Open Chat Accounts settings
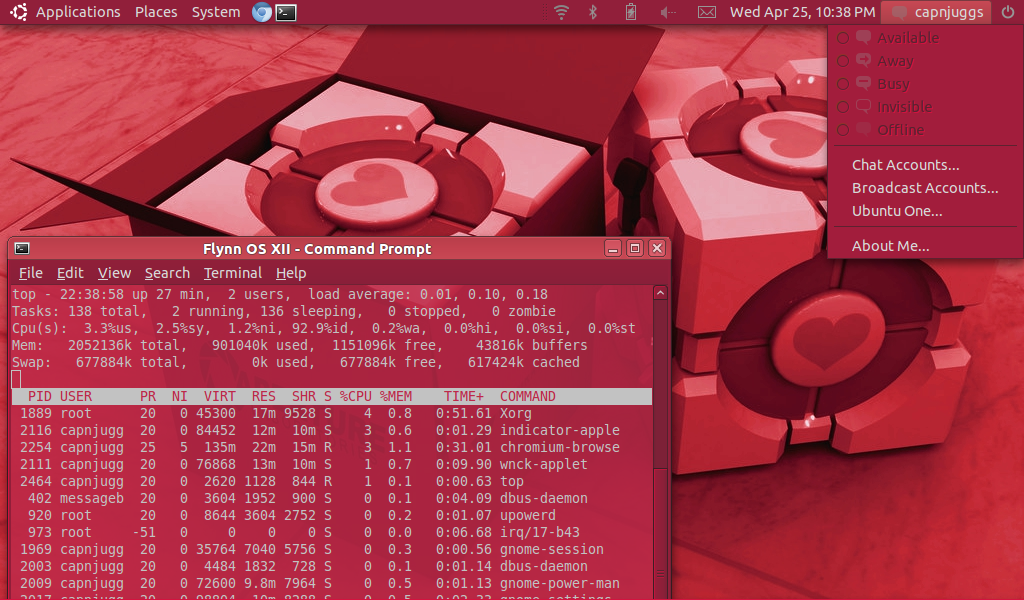 pos(905,165)
